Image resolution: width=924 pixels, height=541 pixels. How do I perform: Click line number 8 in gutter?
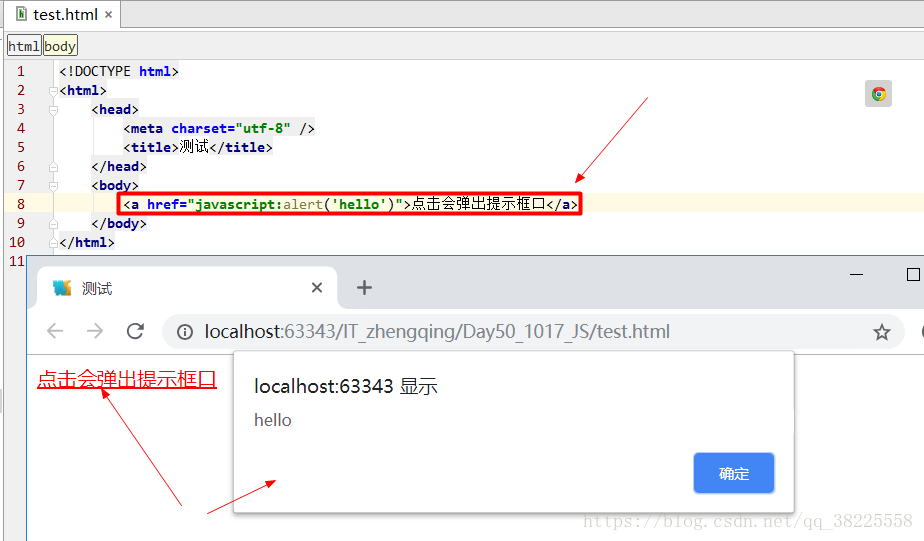[21, 204]
